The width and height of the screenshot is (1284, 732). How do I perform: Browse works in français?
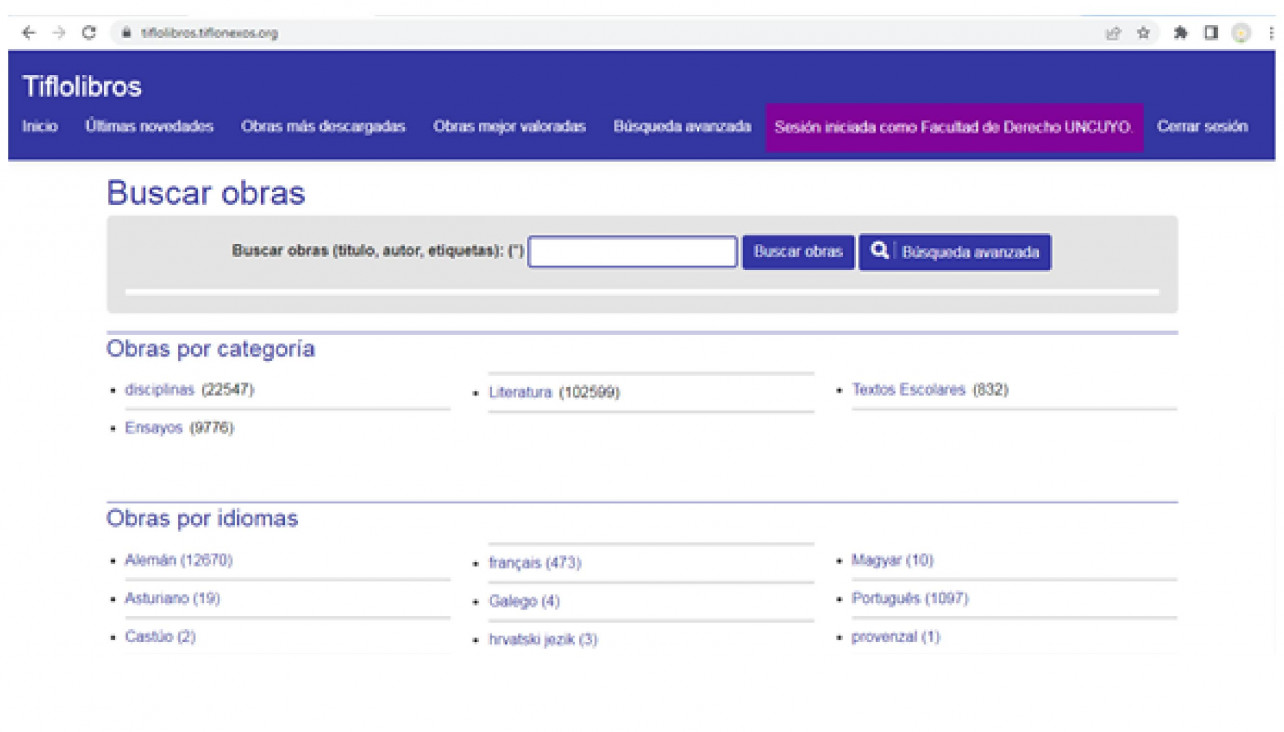coord(534,563)
